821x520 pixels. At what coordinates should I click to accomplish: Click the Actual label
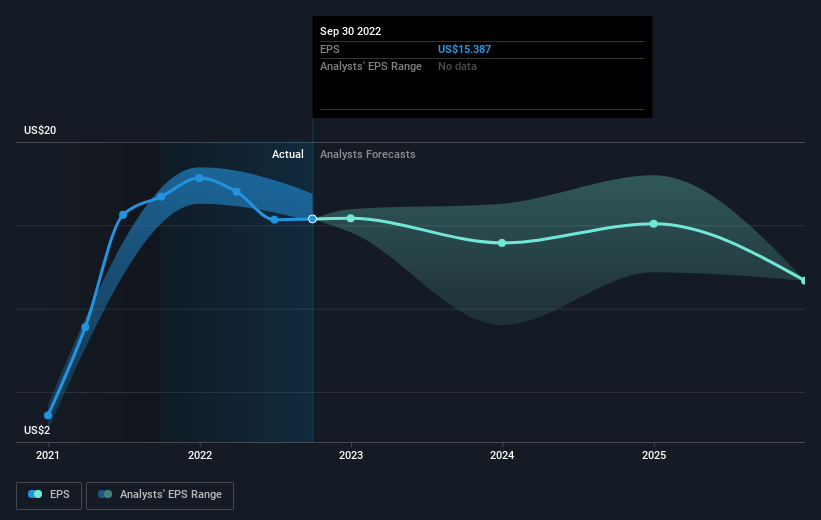pos(287,154)
